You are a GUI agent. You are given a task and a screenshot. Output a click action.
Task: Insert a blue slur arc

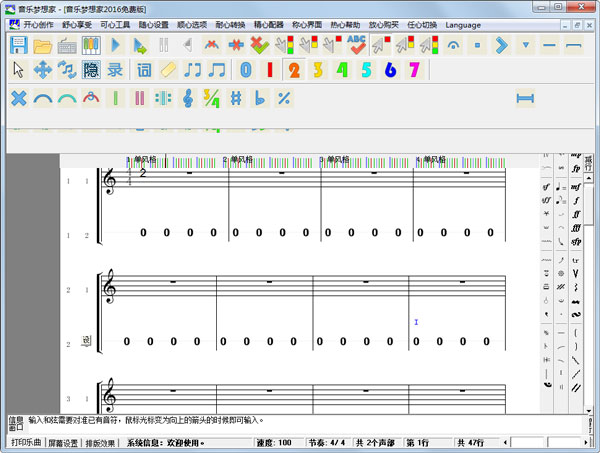click(x=43, y=99)
